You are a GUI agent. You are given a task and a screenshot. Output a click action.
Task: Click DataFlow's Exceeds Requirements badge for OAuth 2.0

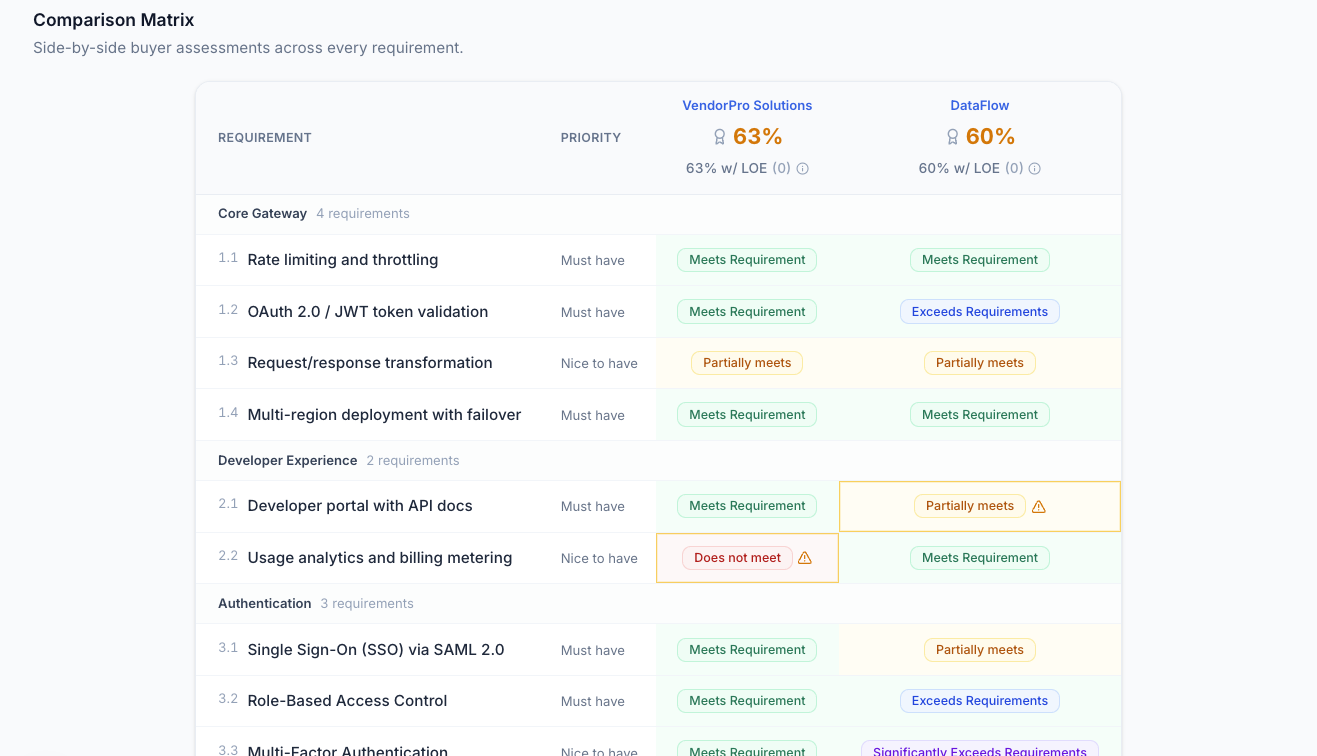click(980, 312)
